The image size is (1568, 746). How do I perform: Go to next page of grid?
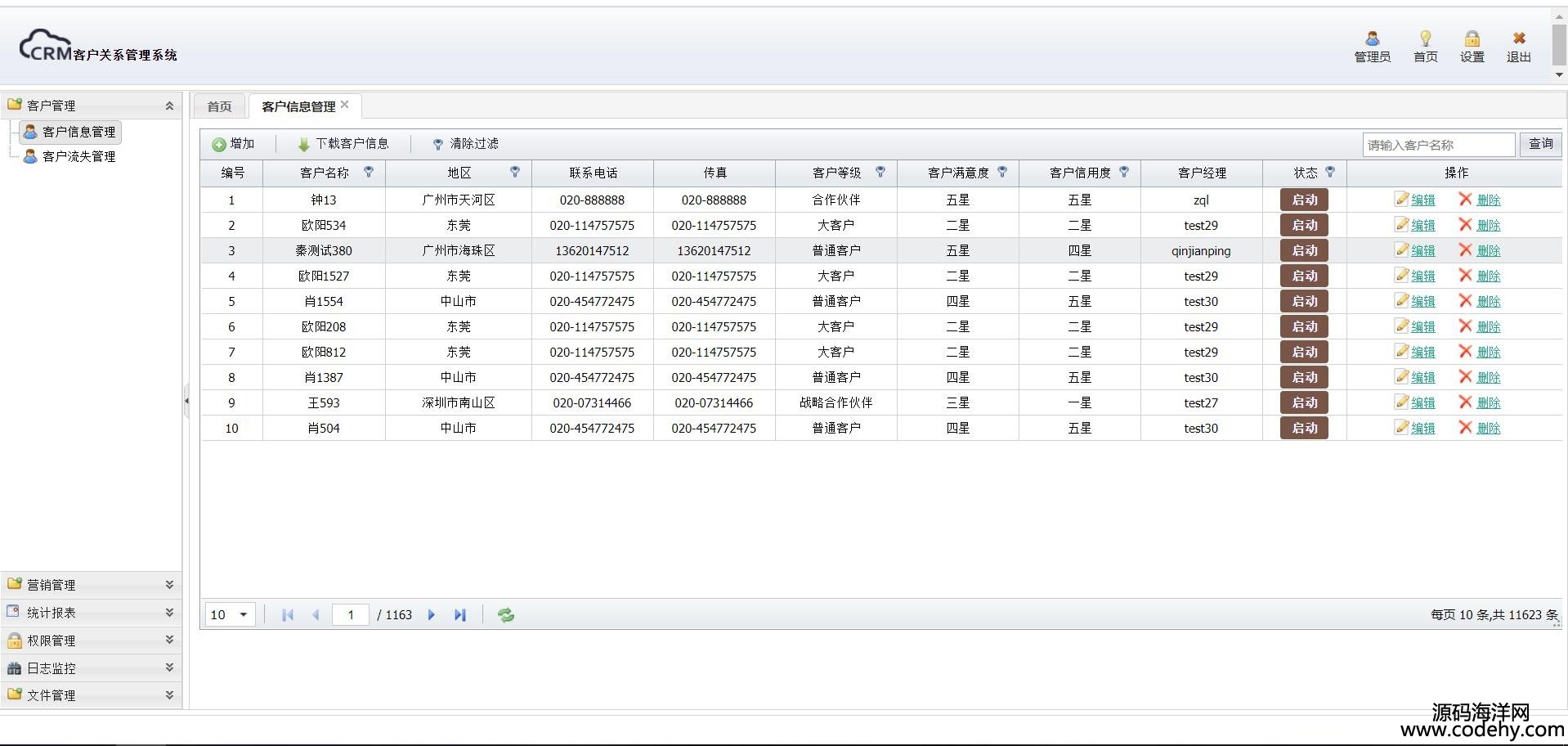point(432,615)
